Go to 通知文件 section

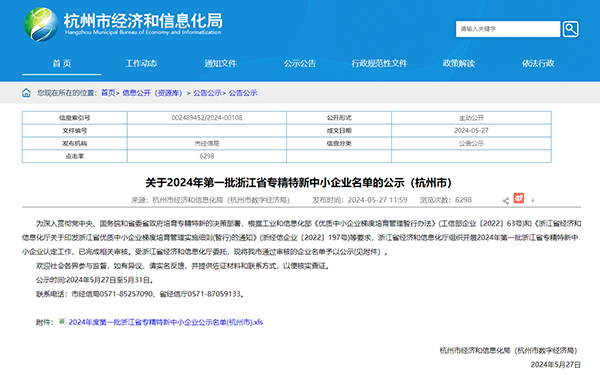coord(220,63)
